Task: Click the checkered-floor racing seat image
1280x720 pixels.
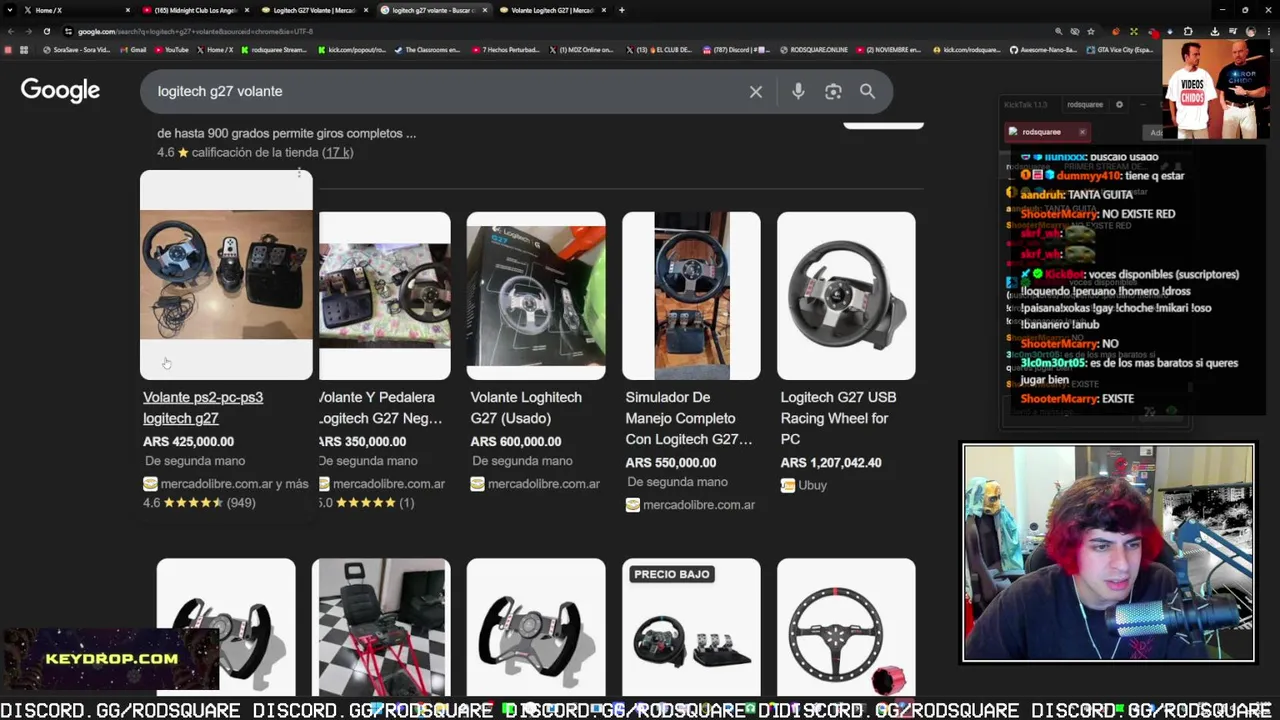Action: pyautogui.click(x=381, y=627)
